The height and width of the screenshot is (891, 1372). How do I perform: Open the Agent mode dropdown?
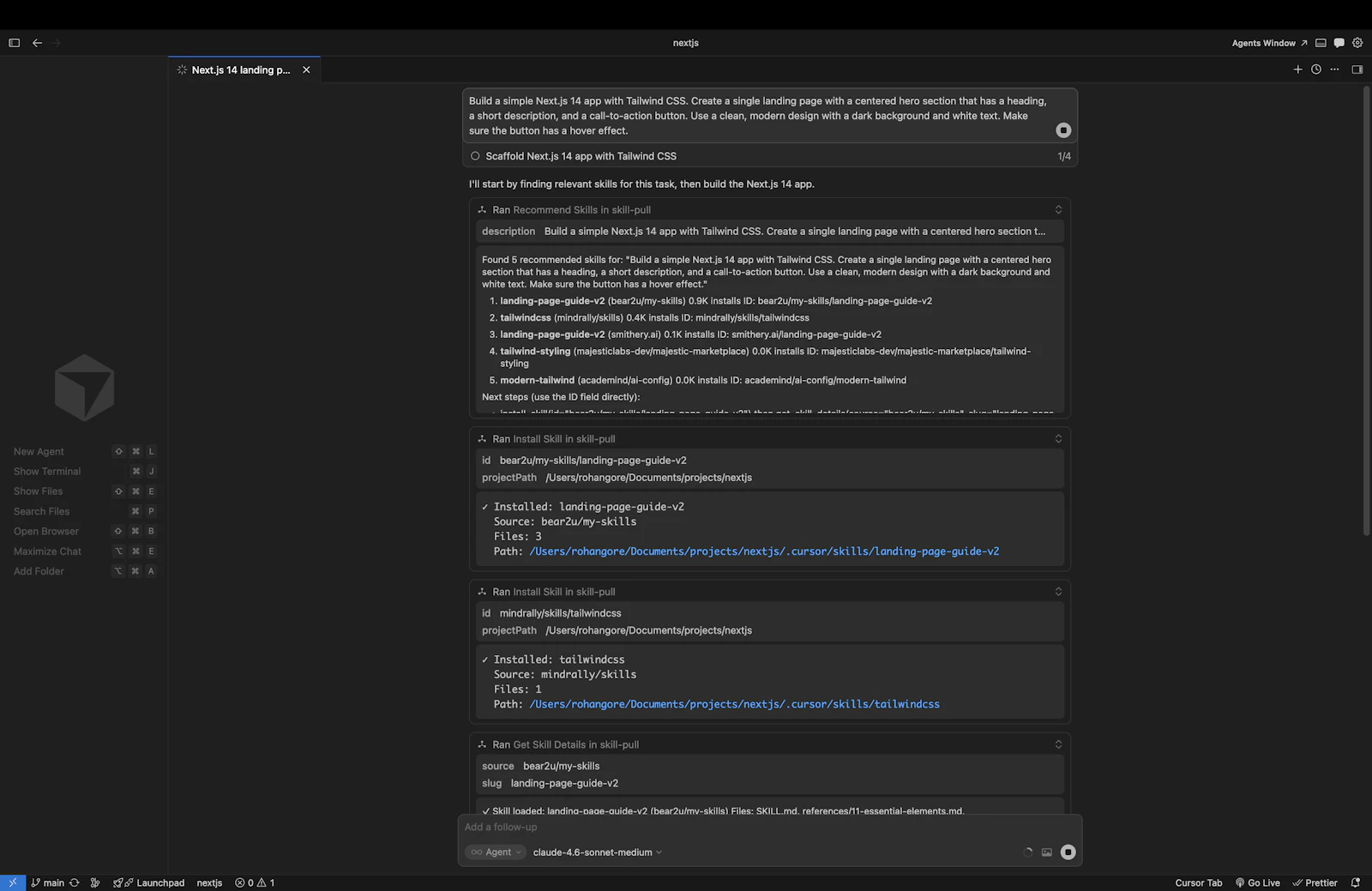click(495, 852)
